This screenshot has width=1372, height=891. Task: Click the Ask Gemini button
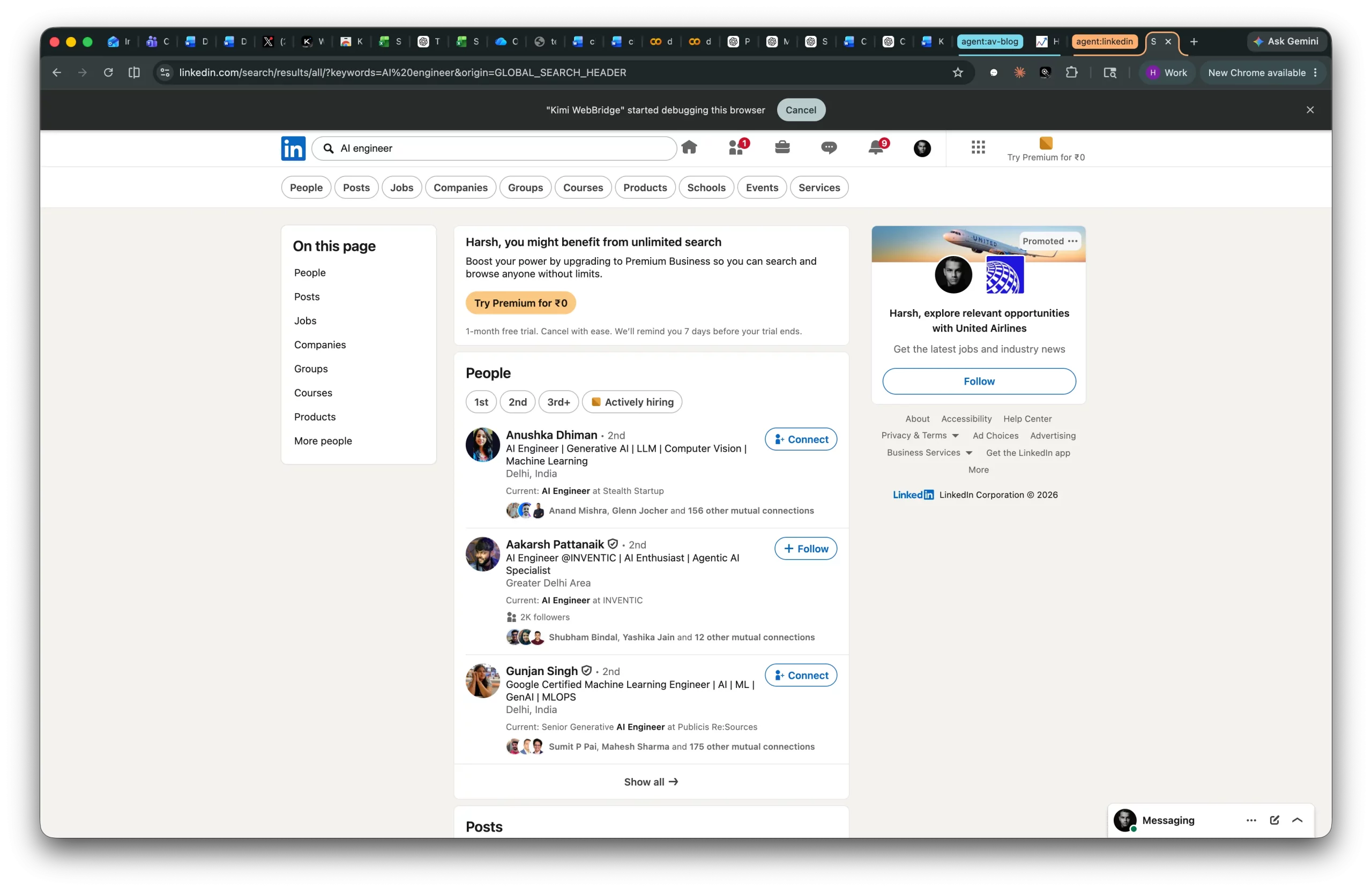click(x=1286, y=41)
